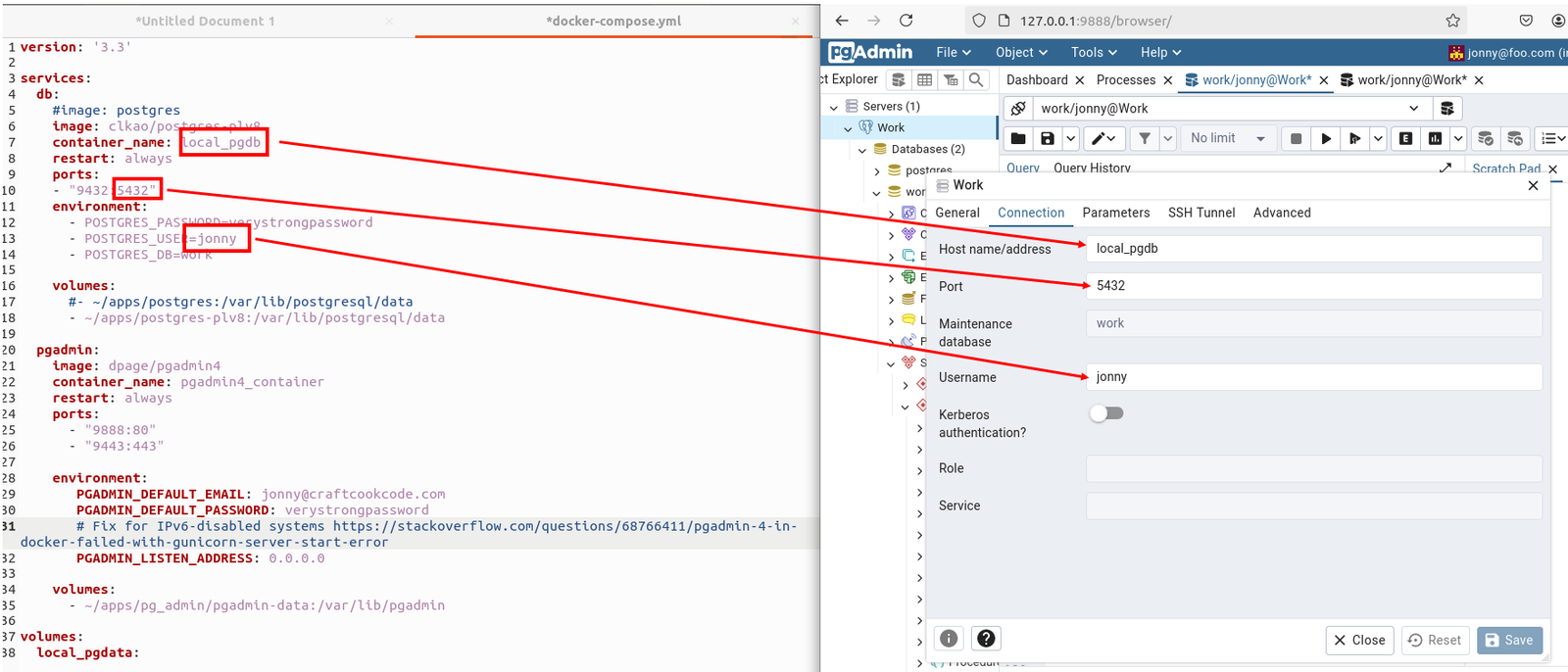
Task: Click the browser back arrow
Action: click(842, 20)
